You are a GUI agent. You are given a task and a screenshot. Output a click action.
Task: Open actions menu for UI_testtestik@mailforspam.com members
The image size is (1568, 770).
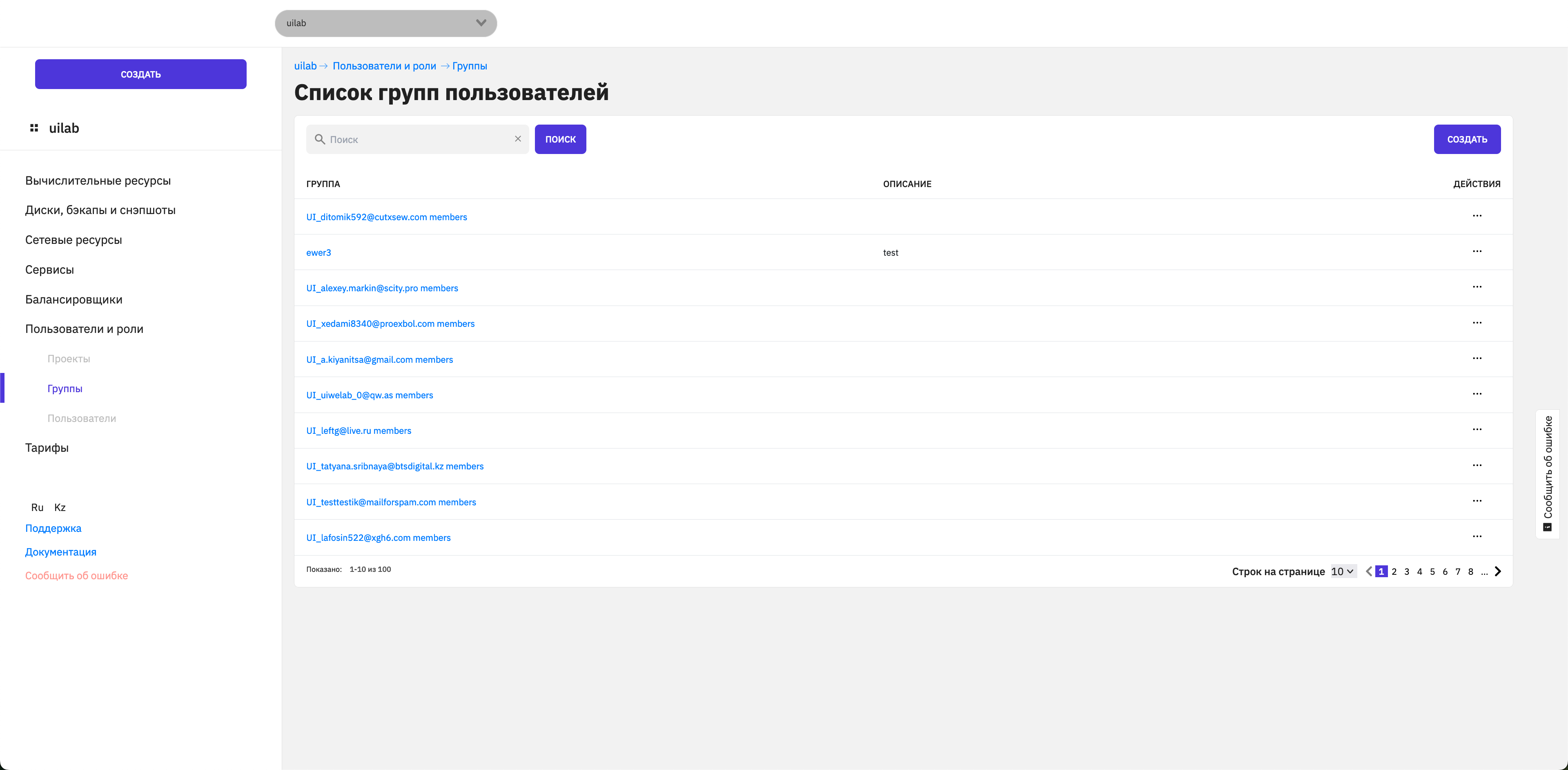coord(1477,501)
